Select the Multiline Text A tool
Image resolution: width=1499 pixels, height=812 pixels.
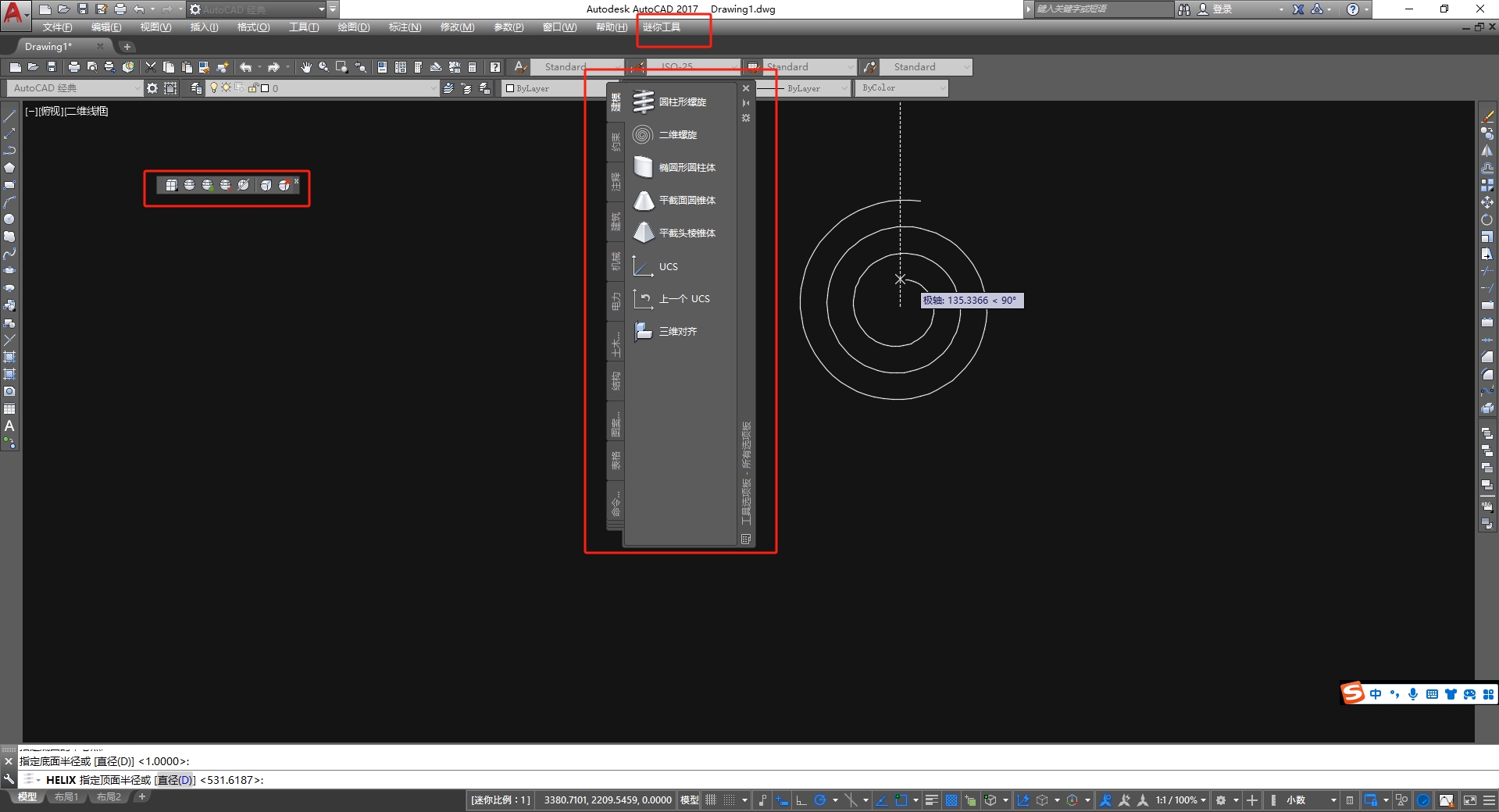[9, 426]
